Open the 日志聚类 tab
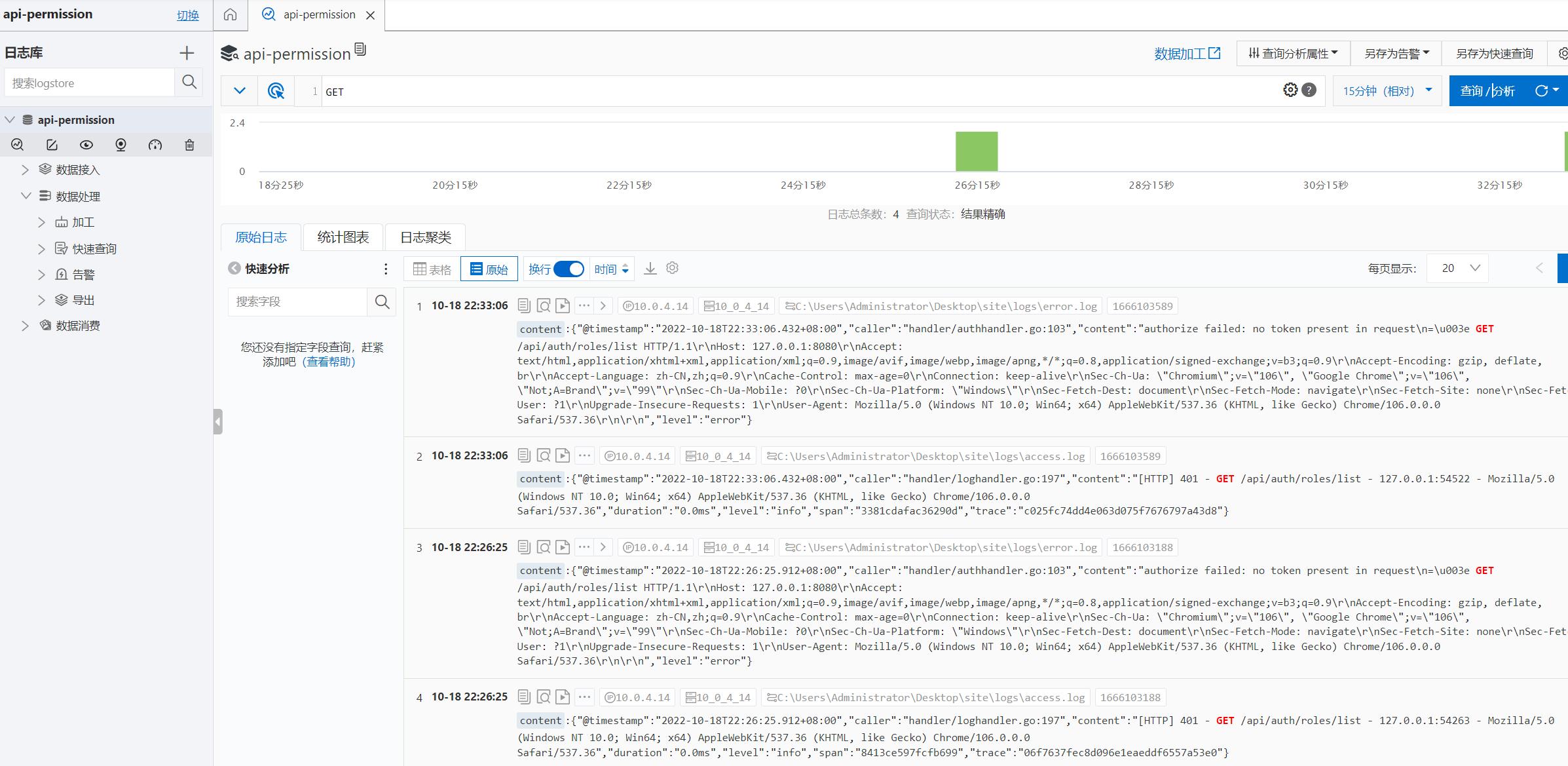 pyautogui.click(x=424, y=237)
